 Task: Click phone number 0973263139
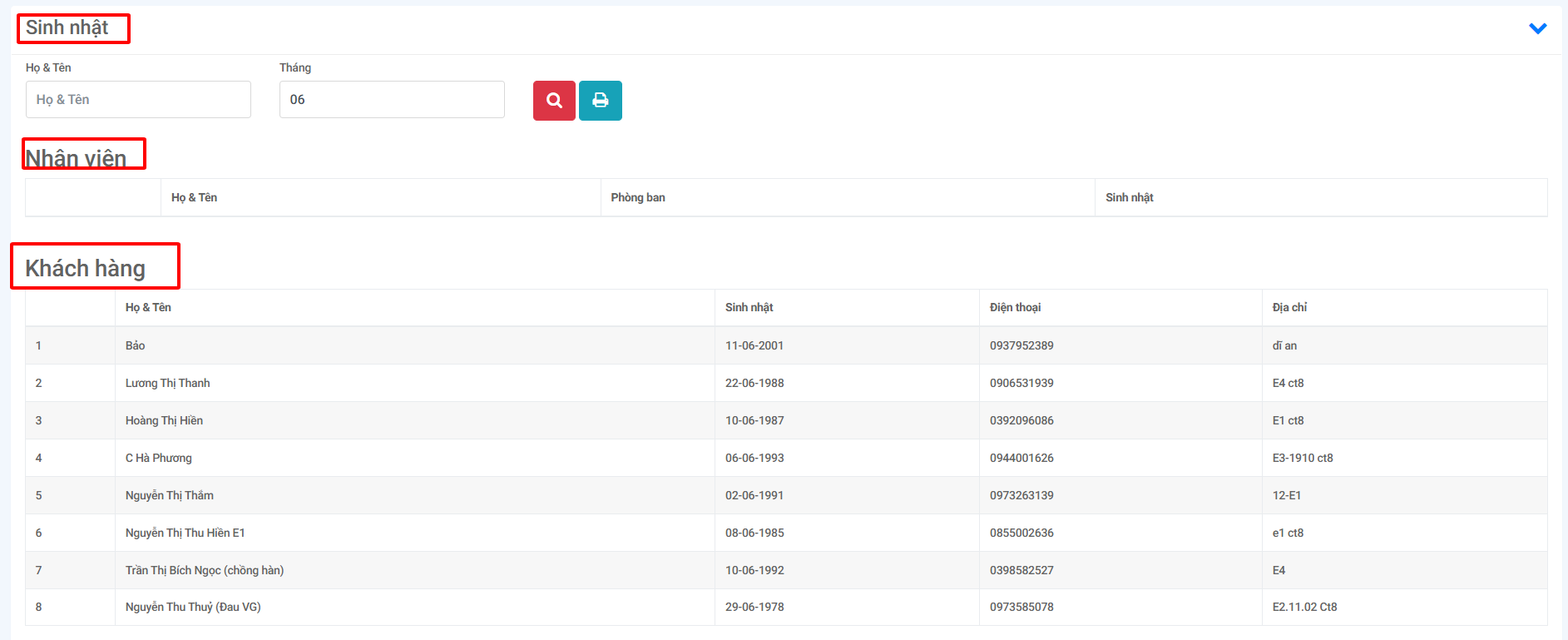pos(1021,495)
